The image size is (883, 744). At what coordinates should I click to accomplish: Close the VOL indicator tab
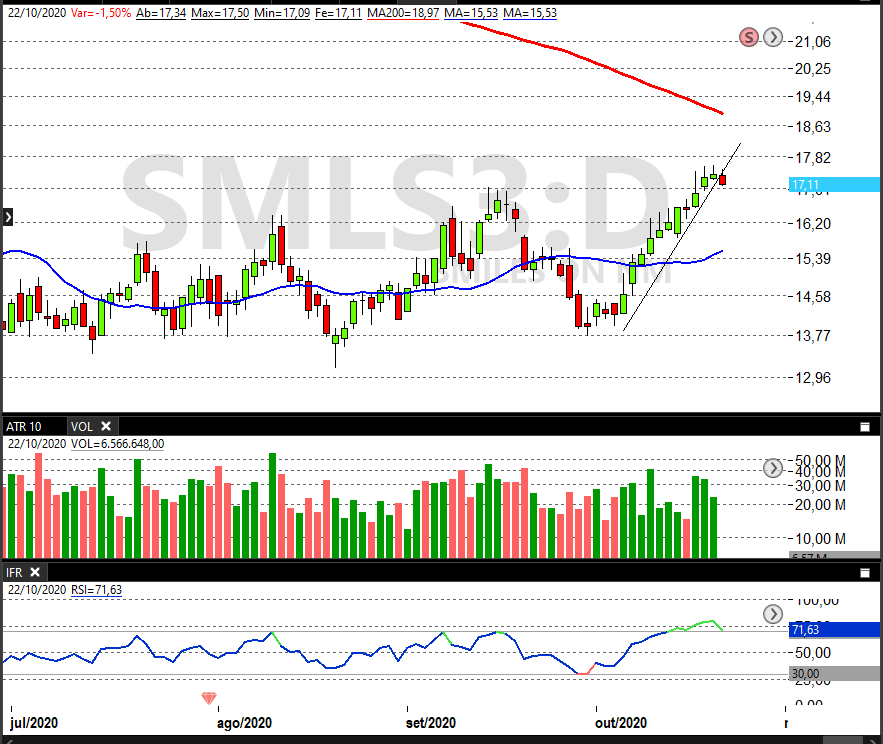[106, 426]
